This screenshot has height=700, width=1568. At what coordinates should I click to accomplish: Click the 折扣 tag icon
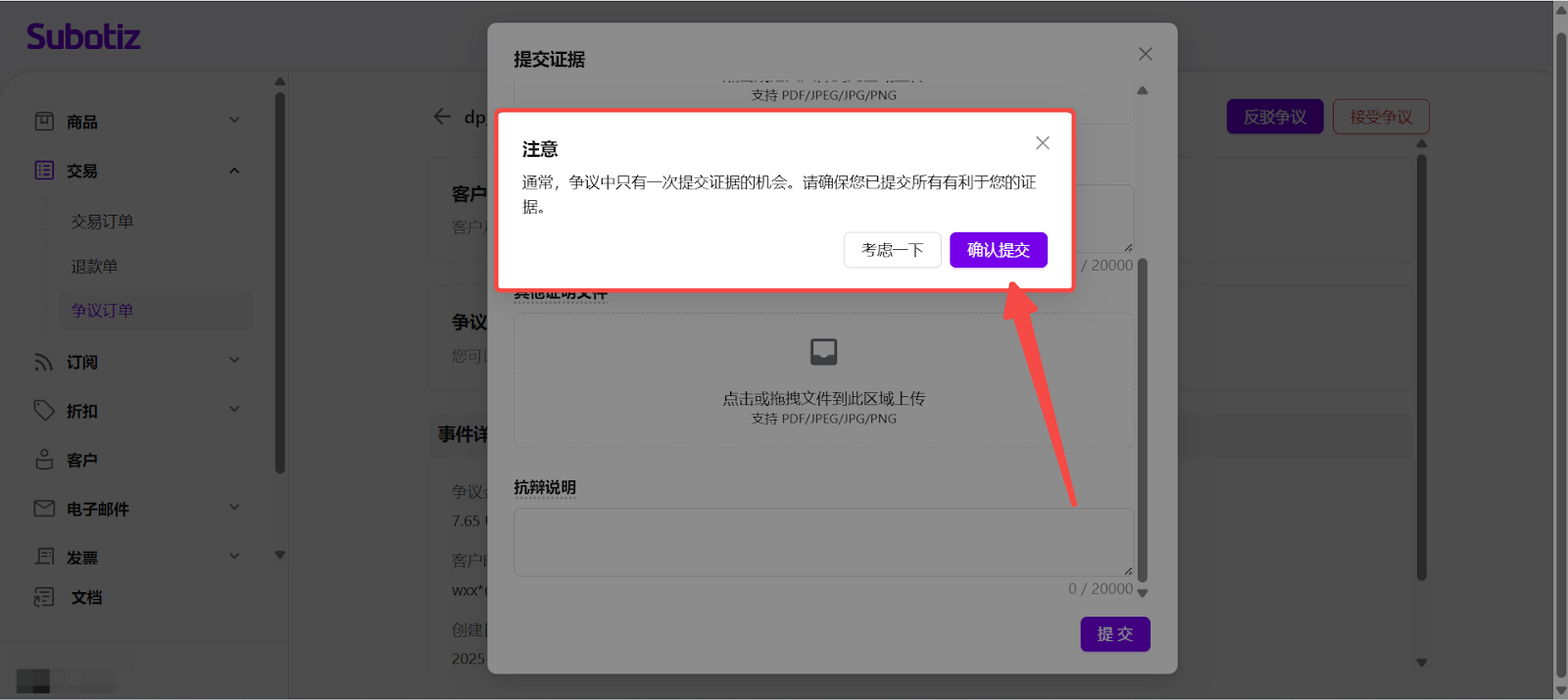coord(44,410)
